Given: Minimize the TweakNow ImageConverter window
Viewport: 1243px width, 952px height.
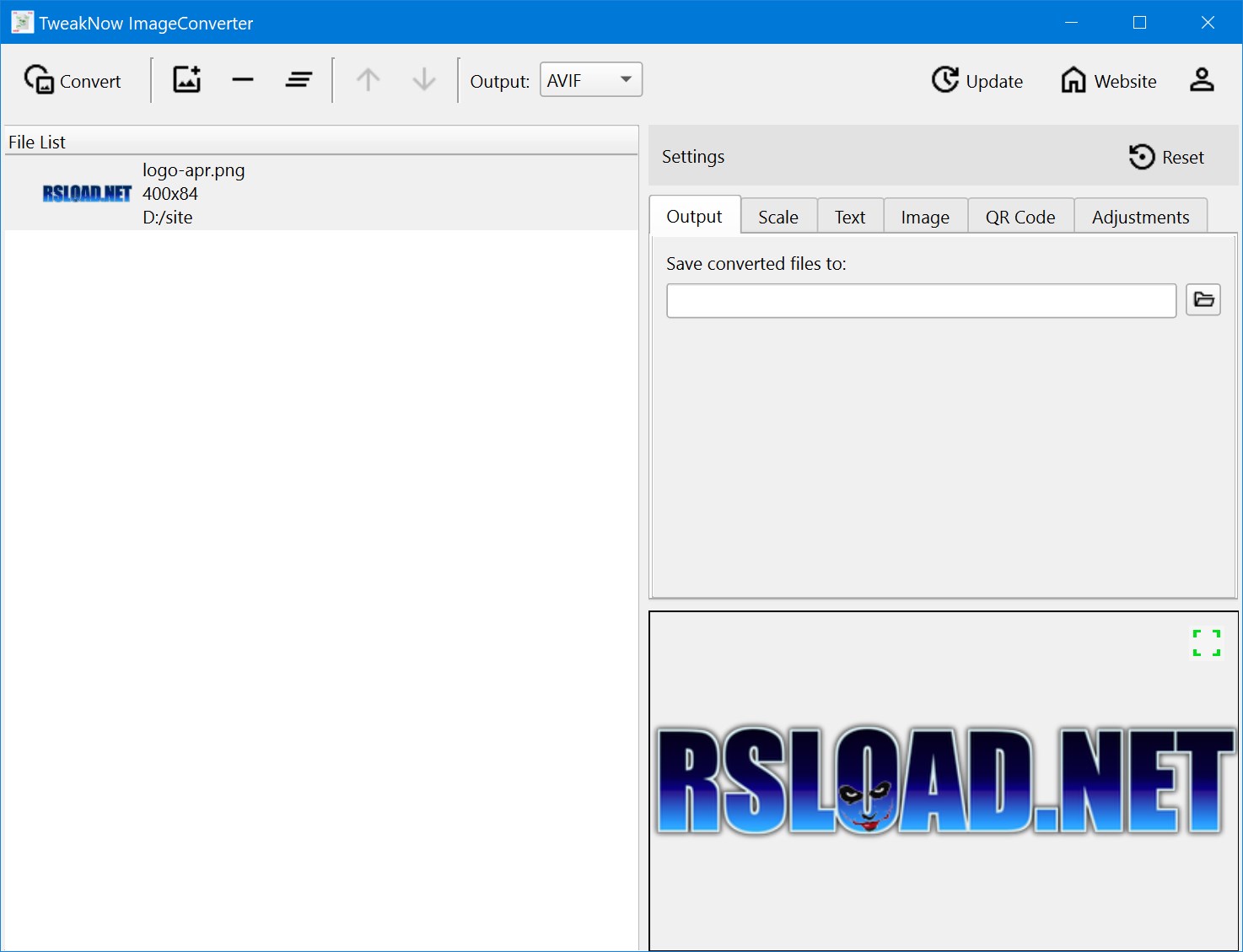Looking at the screenshot, I should coord(1071,22).
